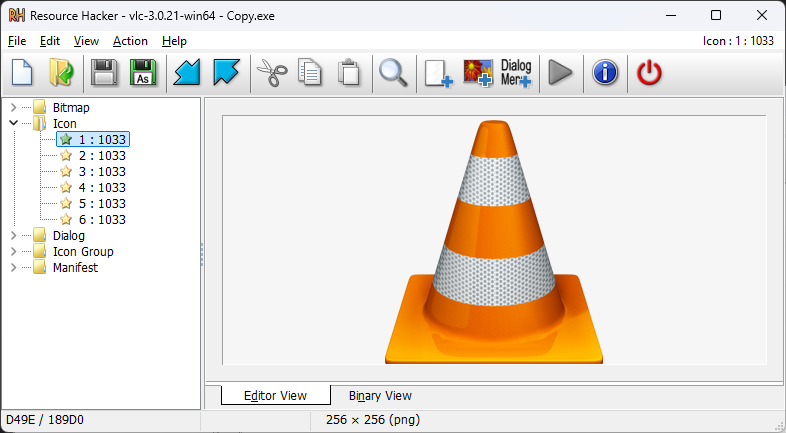The height and width of the screenshot is (433, 786).
Task: Click the open Icon folder icon
Action: 40,123
